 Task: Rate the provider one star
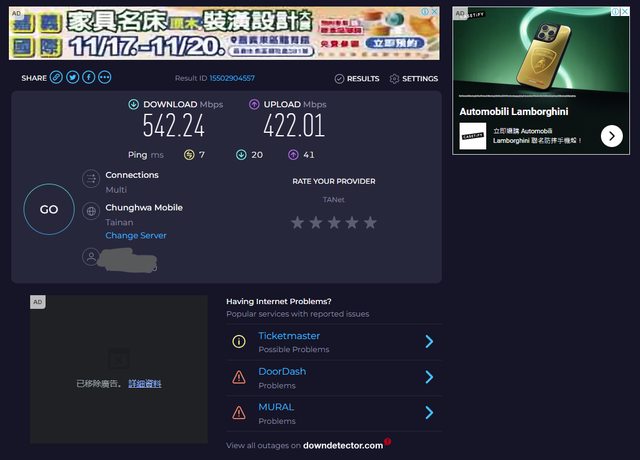pos(297,222)
